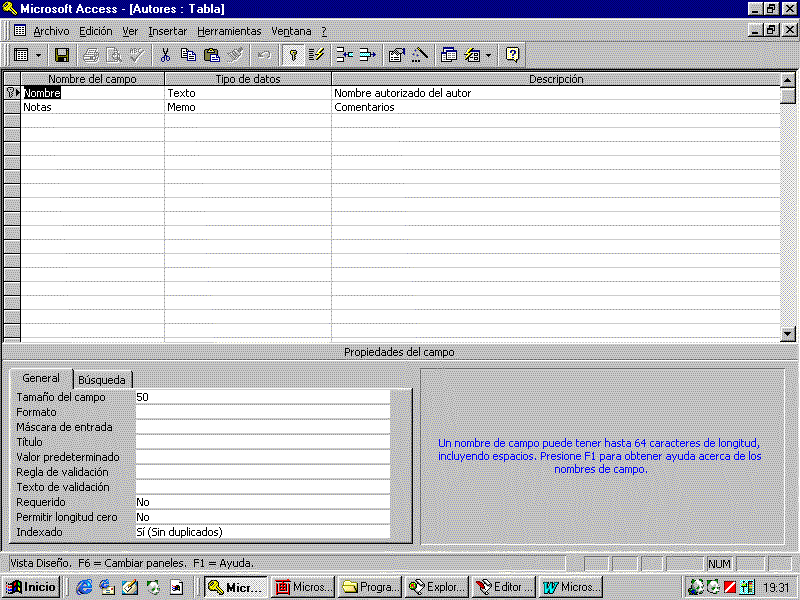The width and height of the screenshot is (800, 600).
Task: Click the Insert Rows icon
Action: tap(345, 55)
